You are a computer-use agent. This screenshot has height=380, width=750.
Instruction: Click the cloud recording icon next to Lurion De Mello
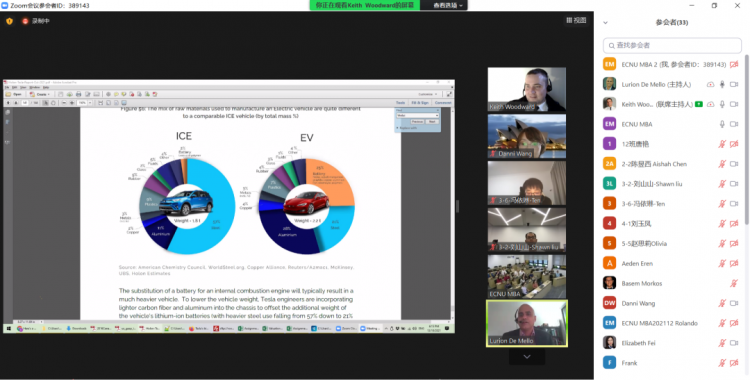coord(710,84)
